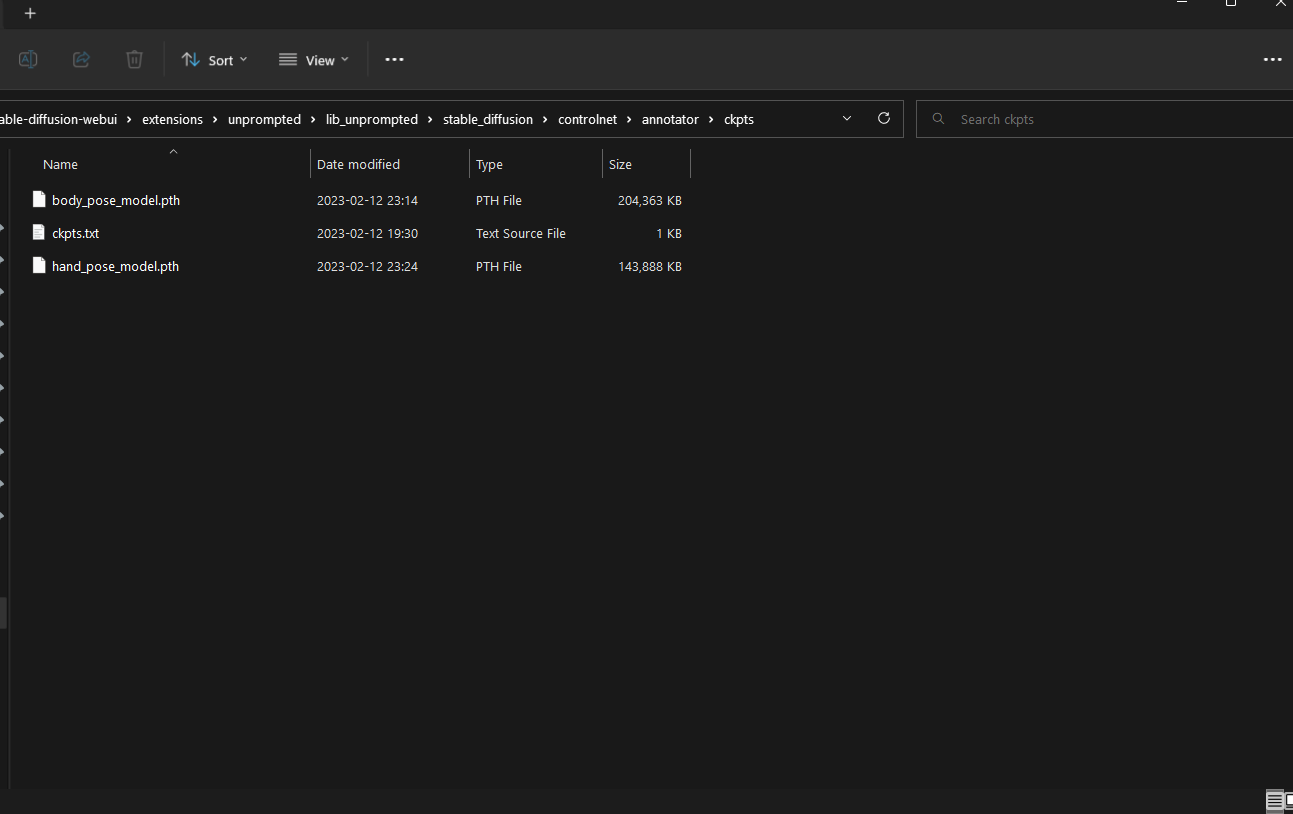Expand chevron after stable_diffusion breadcrumb
Viewport: 1293px width, 814px height.
[546, 119]
